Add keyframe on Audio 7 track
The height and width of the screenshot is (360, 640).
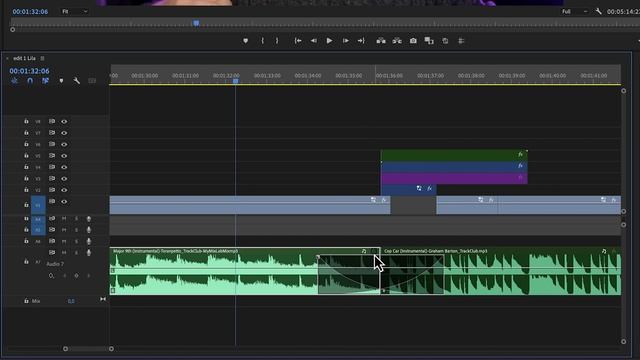(76, 276)
